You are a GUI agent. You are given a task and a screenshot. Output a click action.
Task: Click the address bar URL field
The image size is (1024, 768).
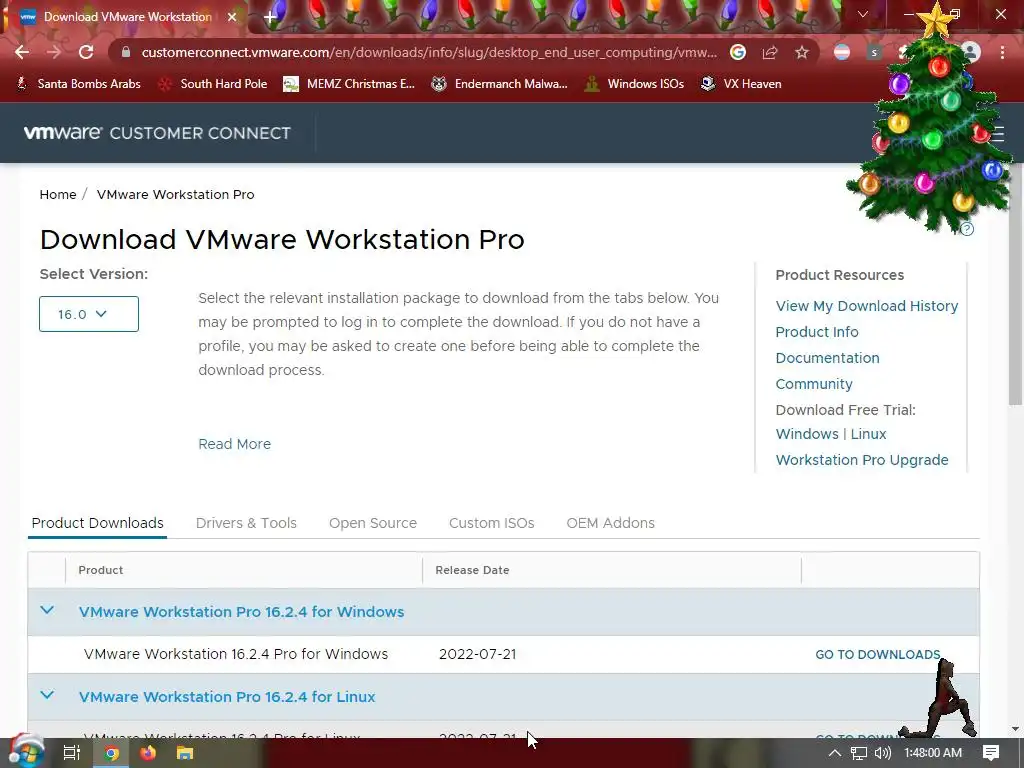pyautogui.click(x=429, y=52)
